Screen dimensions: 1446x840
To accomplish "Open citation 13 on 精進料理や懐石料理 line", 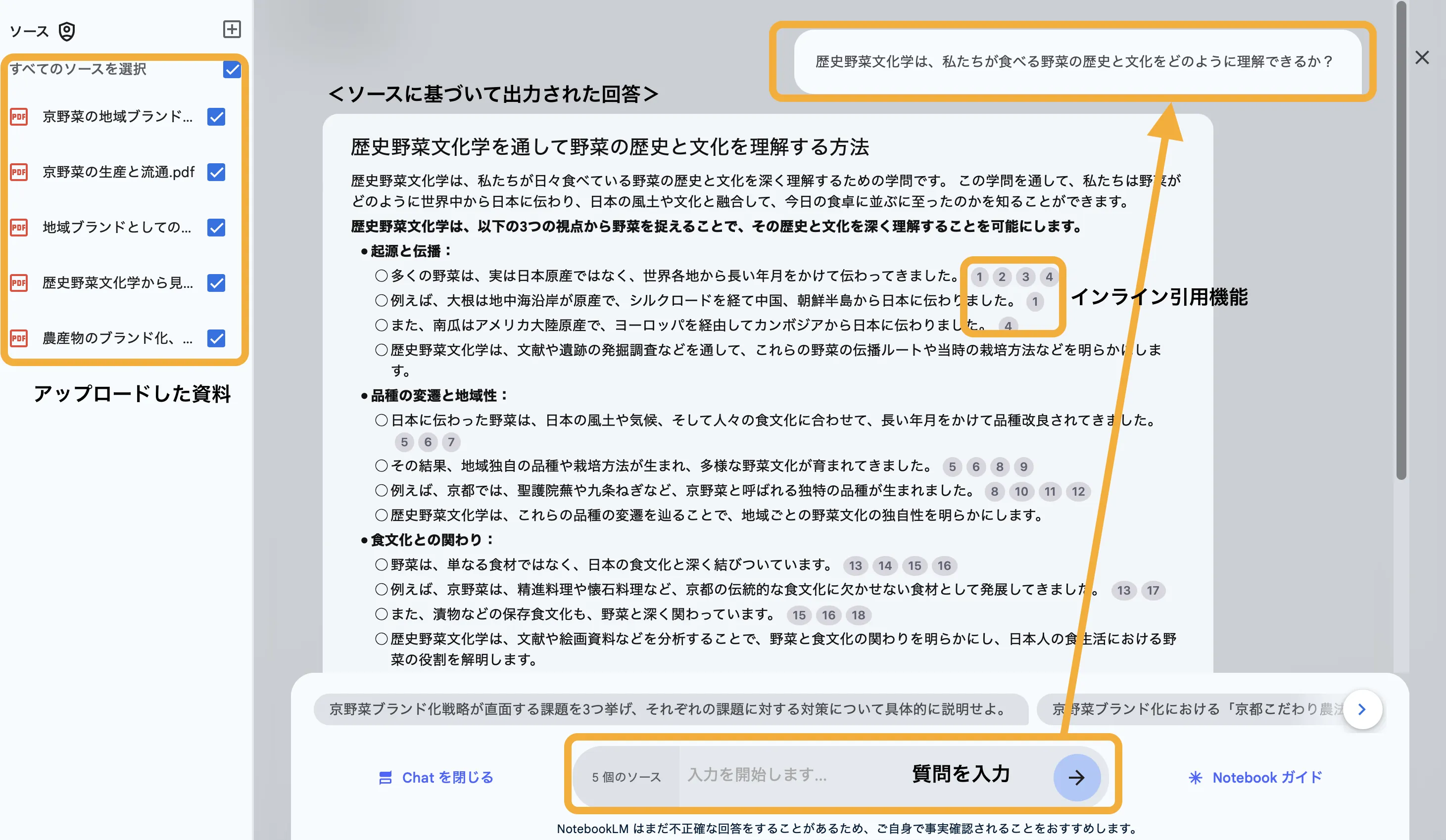I will coord(1123,590).
